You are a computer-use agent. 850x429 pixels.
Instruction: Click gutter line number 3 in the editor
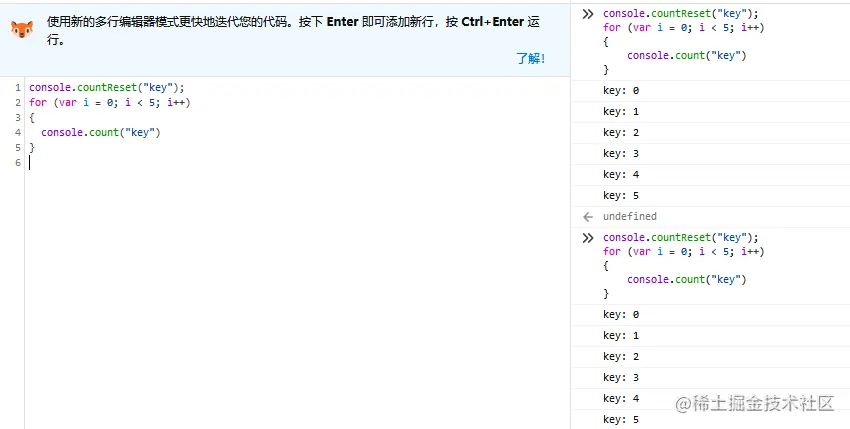18,118
